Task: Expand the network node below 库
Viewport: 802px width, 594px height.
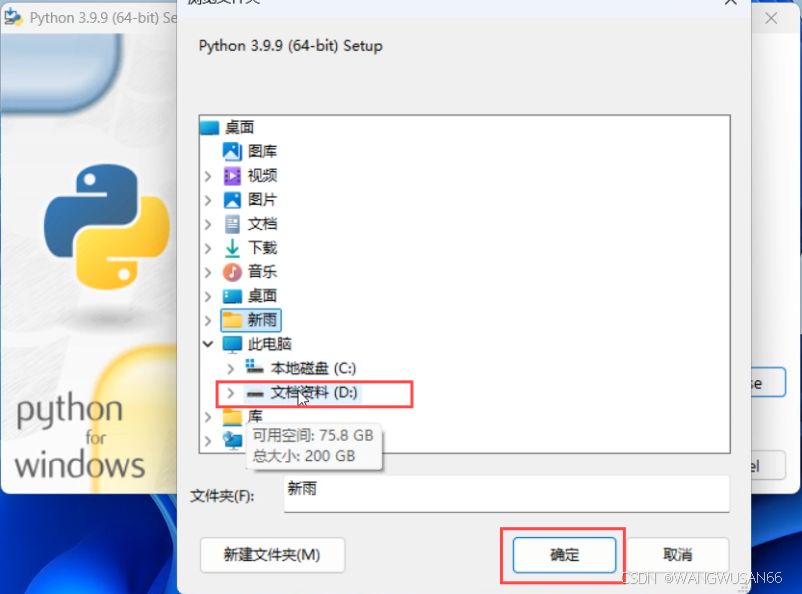Action: (x=208, y=441)
